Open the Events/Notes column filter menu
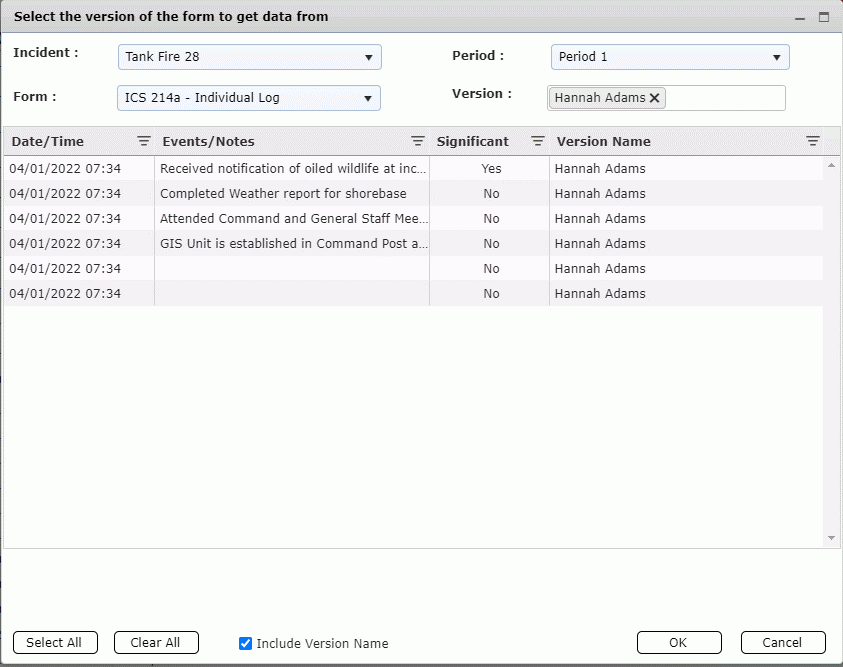Screen dimensions: 843x667 pyautogui.click(x=418, y=142)
